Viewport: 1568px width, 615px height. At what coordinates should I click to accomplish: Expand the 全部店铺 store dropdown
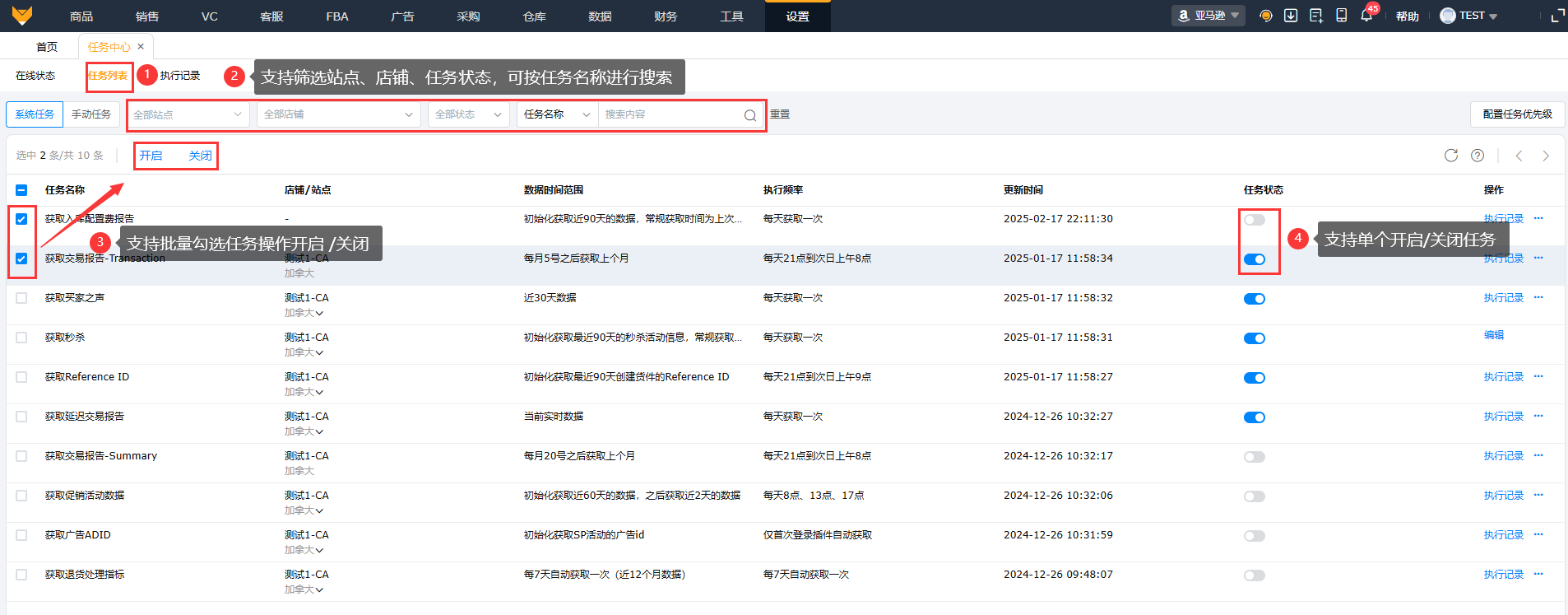(x=338, y=114)
